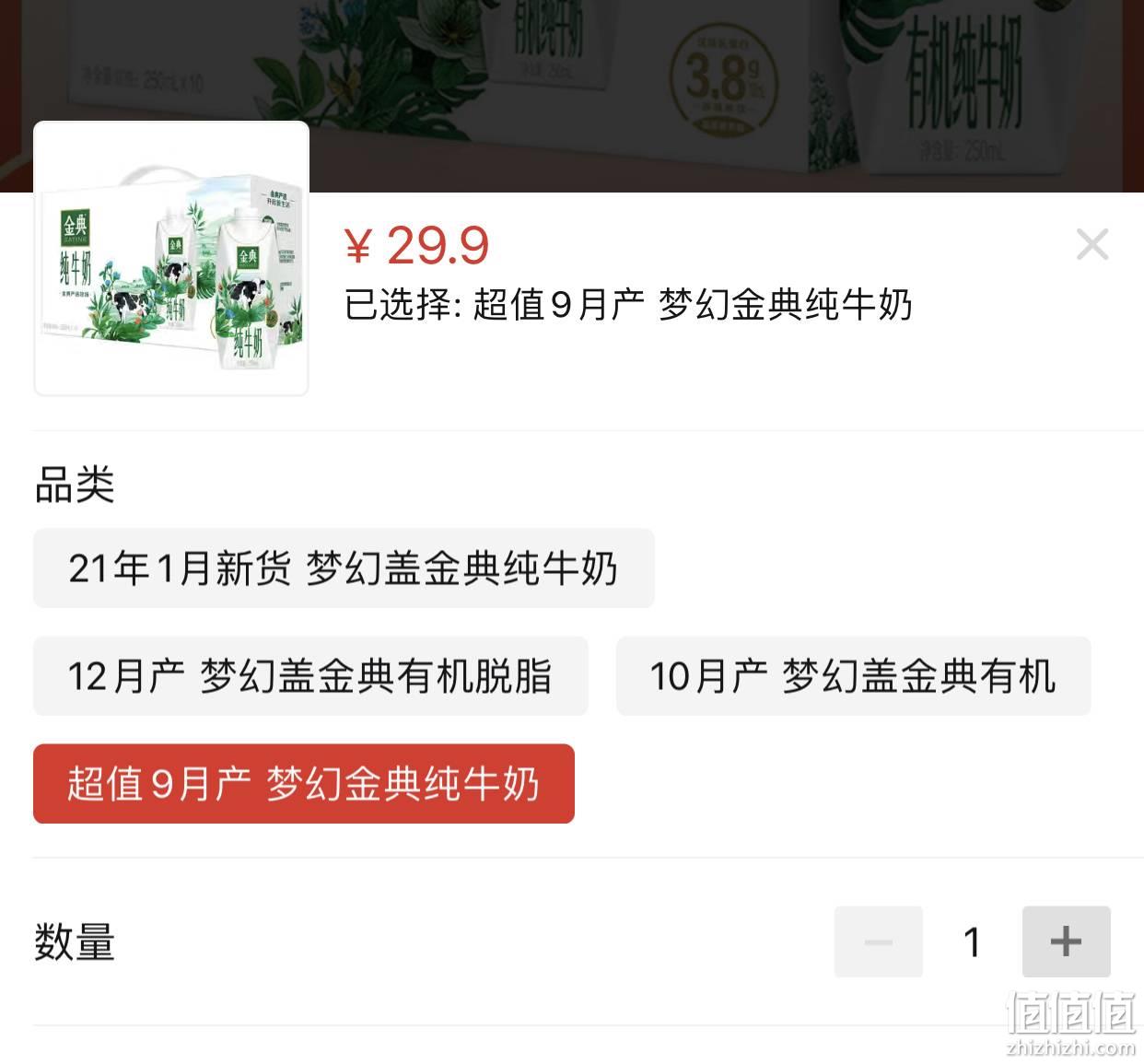The height and width of the screenshot is (1064, 1144).
Task: Close the product options panel
Action: pos(1091,244)
